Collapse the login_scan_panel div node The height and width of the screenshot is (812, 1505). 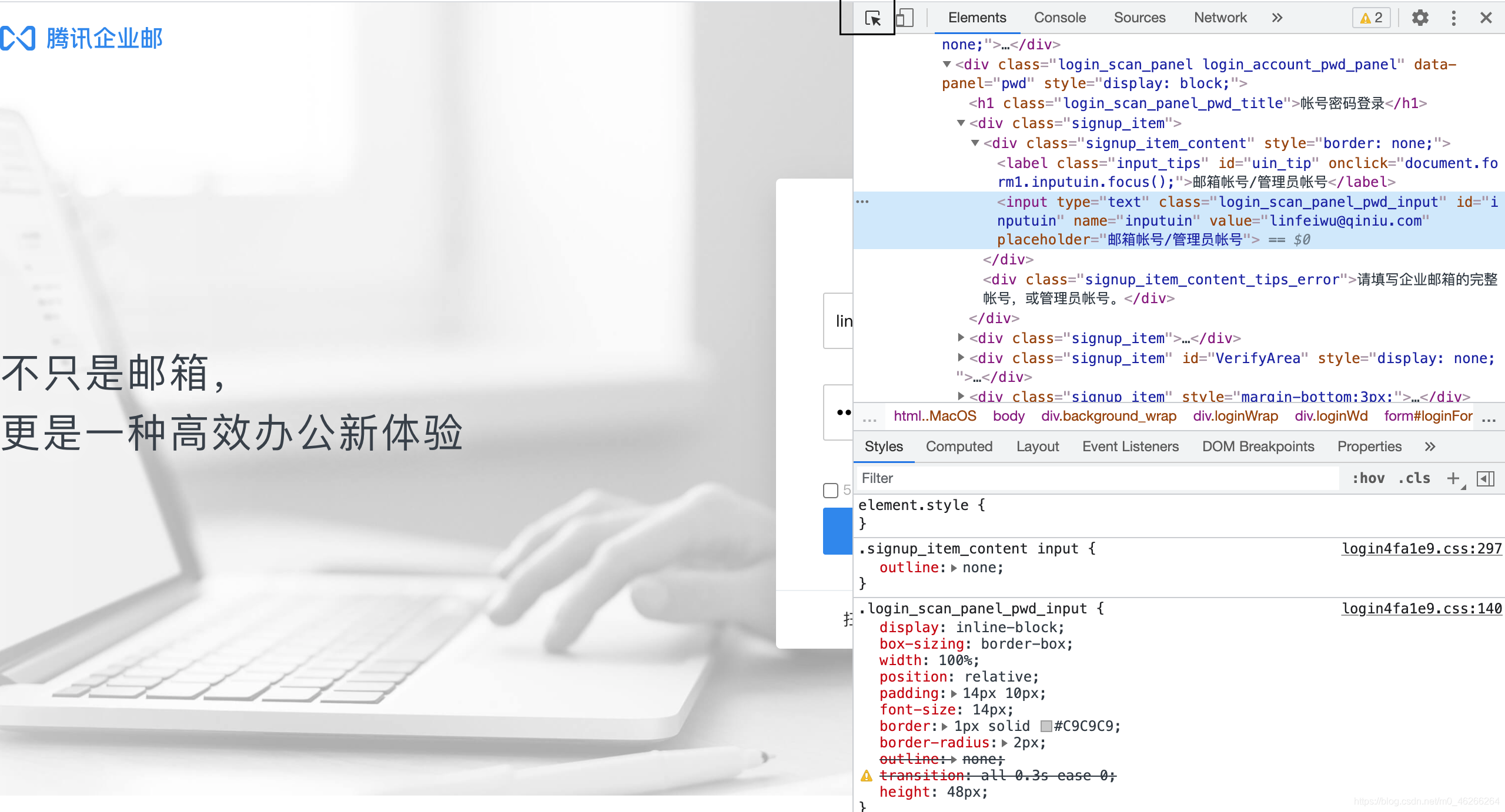947,64
